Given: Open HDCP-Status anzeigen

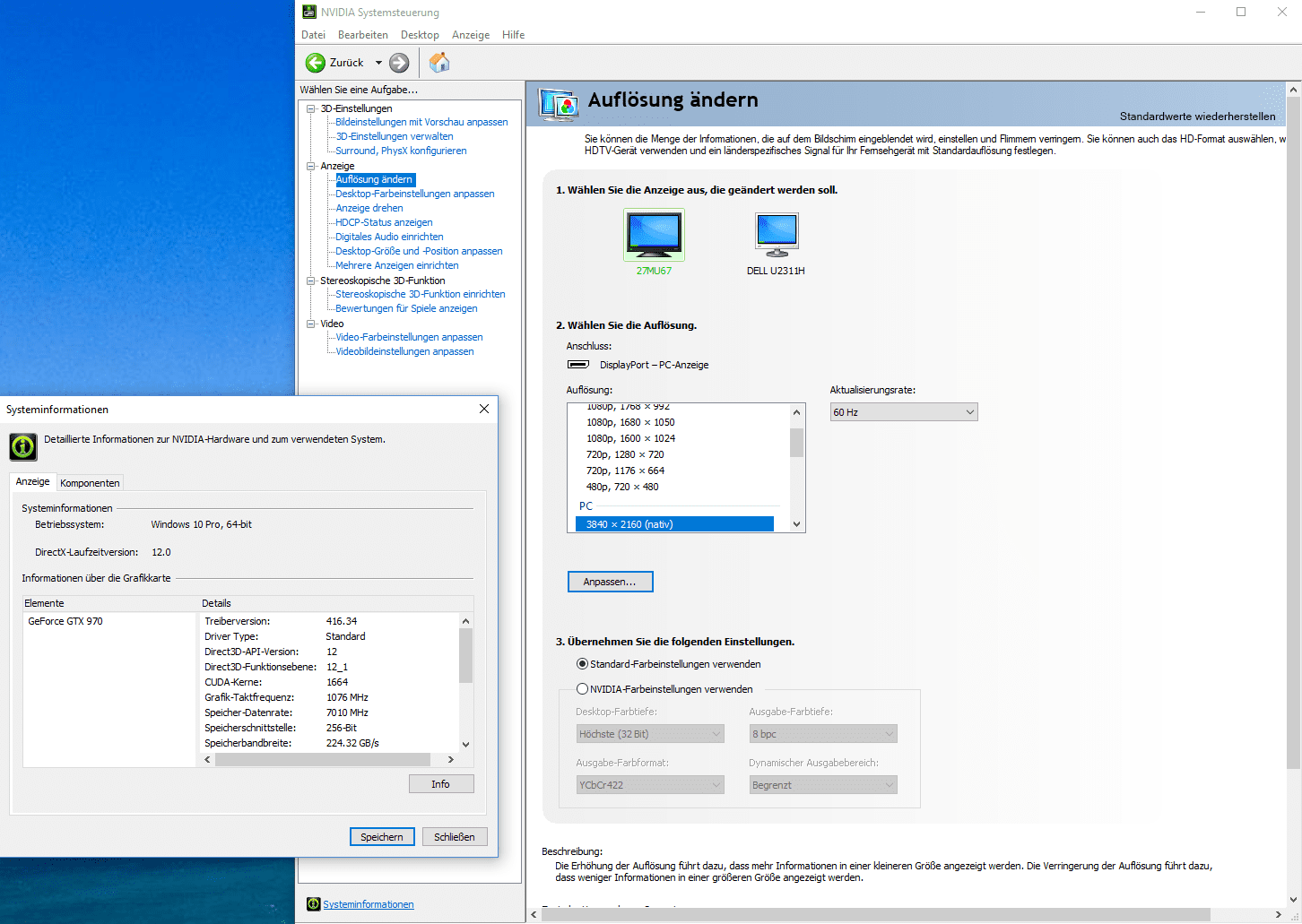Looking at the screenshot, I should tap(384, 222).
